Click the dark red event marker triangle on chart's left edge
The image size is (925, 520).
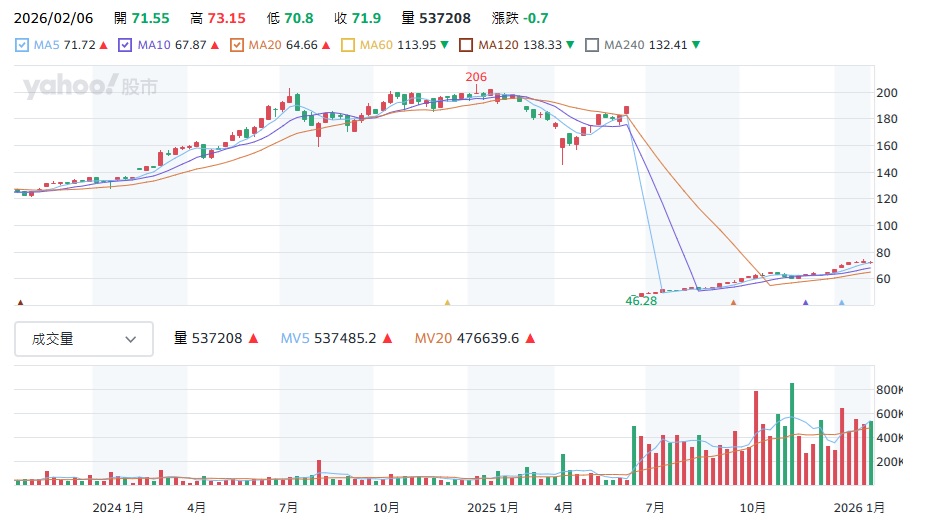point(20,301)
